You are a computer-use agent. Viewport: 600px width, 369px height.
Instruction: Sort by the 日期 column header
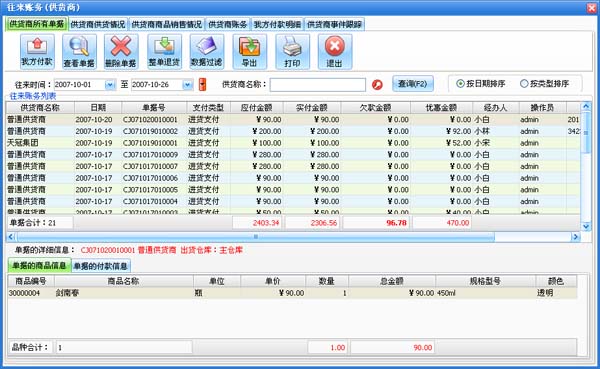click(98, 108)
